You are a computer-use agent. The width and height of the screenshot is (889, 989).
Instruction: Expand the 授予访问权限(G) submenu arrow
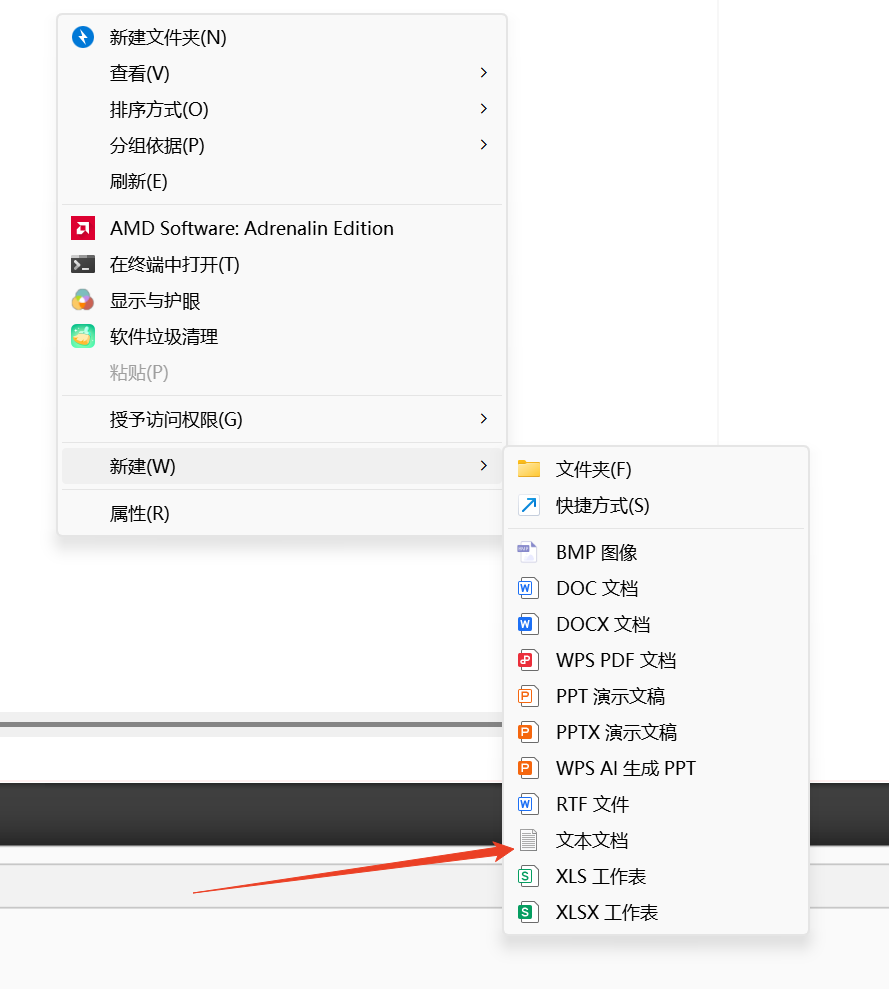(483, 418)
